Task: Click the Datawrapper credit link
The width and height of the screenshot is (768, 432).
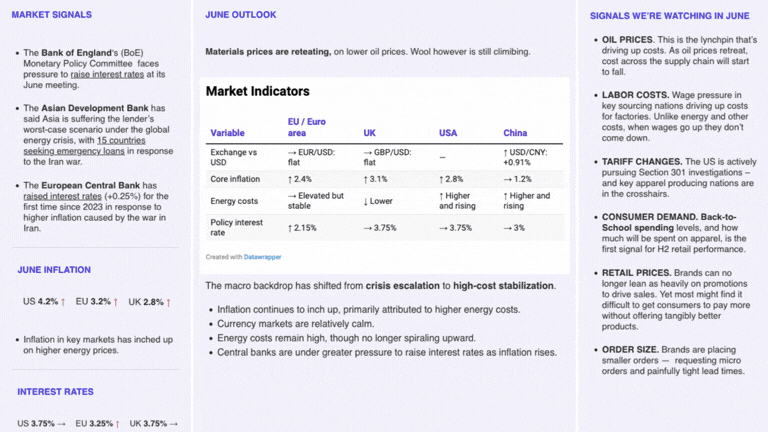Action: click(x=263, y=257)
